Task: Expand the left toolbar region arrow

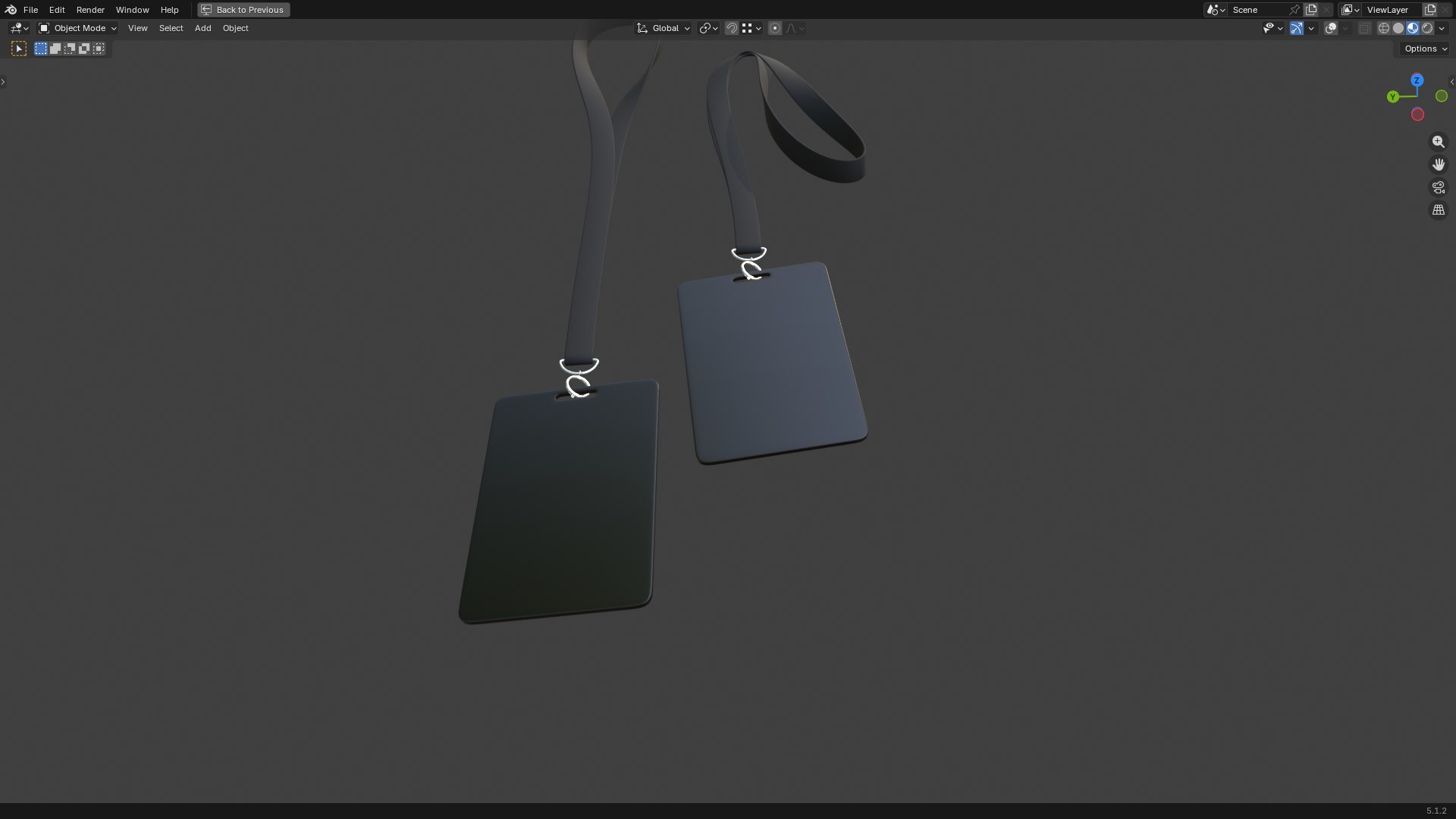Action: pyautogui.click(x=3, y=82)
